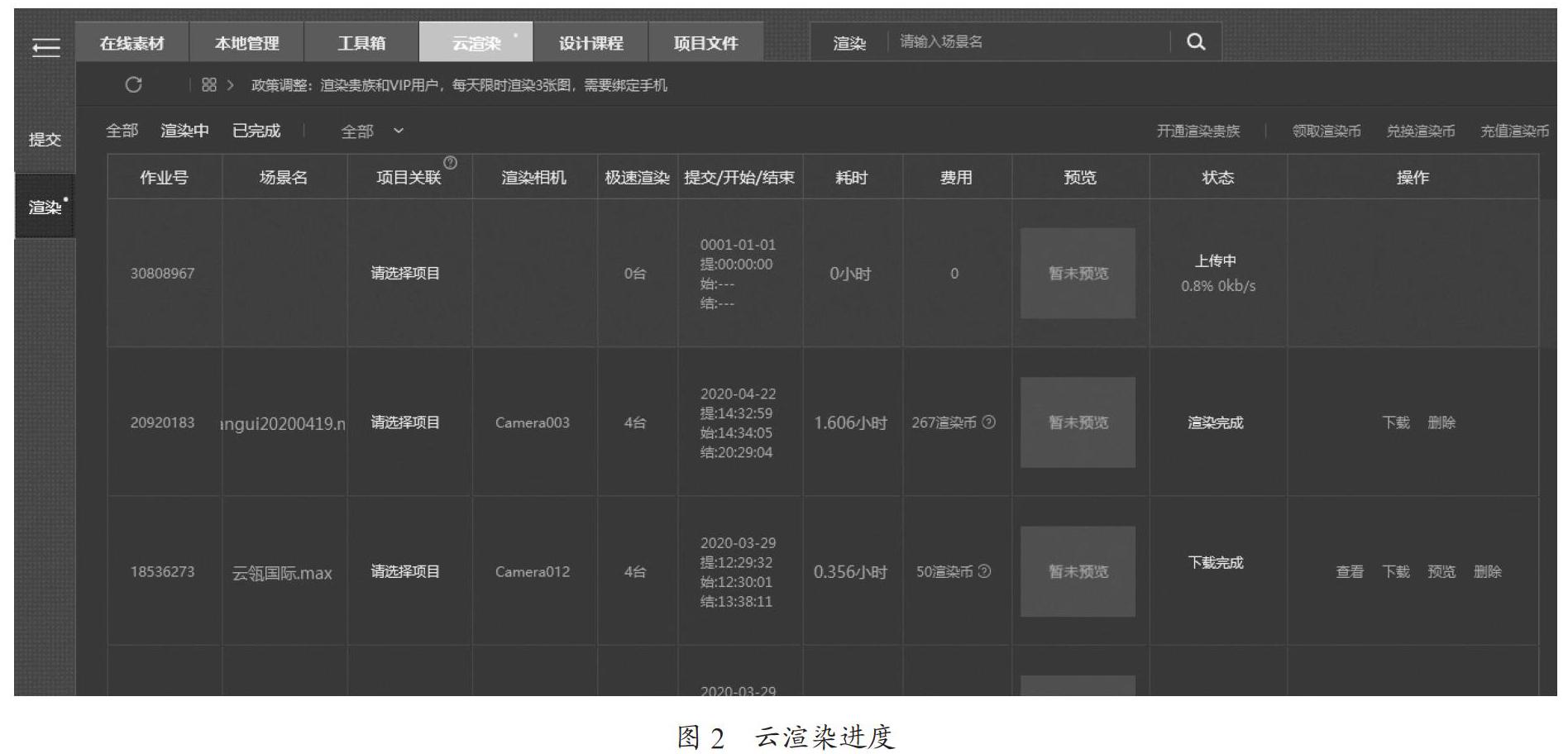Click the Camera003 cell

(533, 422)
